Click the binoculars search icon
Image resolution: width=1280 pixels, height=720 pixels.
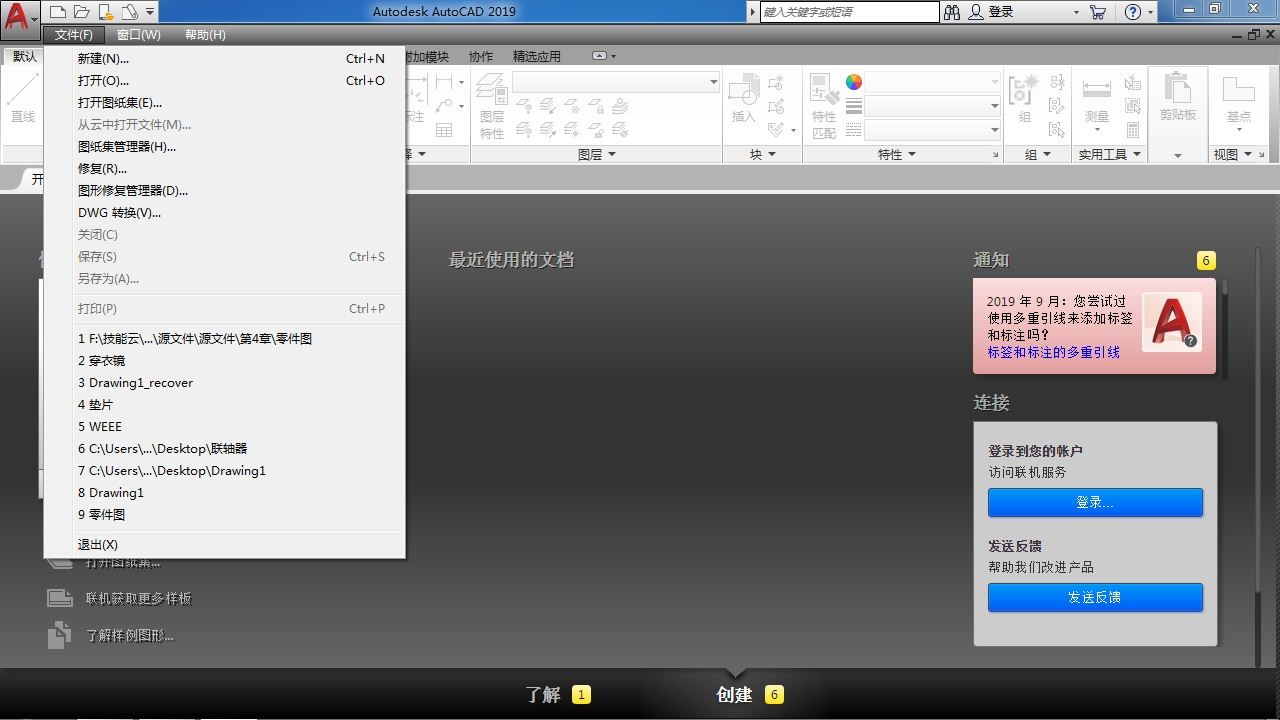(951, 12)
